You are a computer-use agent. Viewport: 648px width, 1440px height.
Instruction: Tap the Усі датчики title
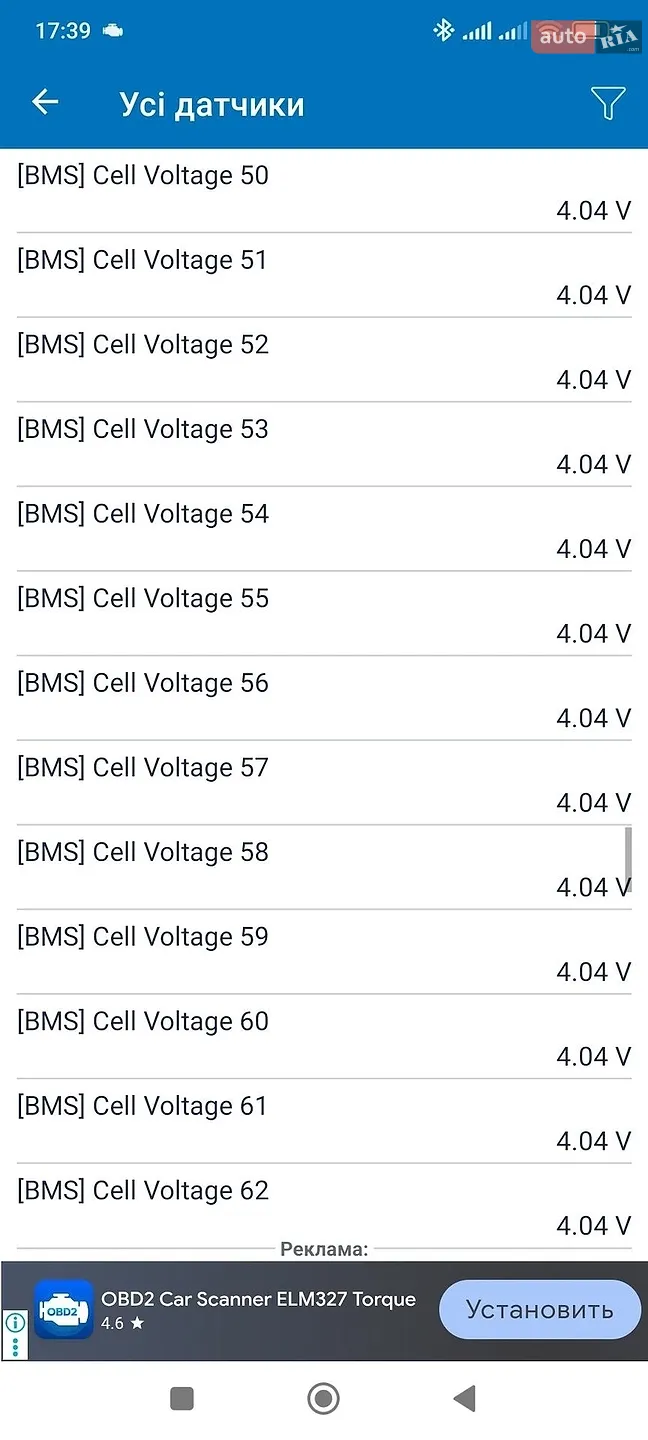click(x=212, y=104)
